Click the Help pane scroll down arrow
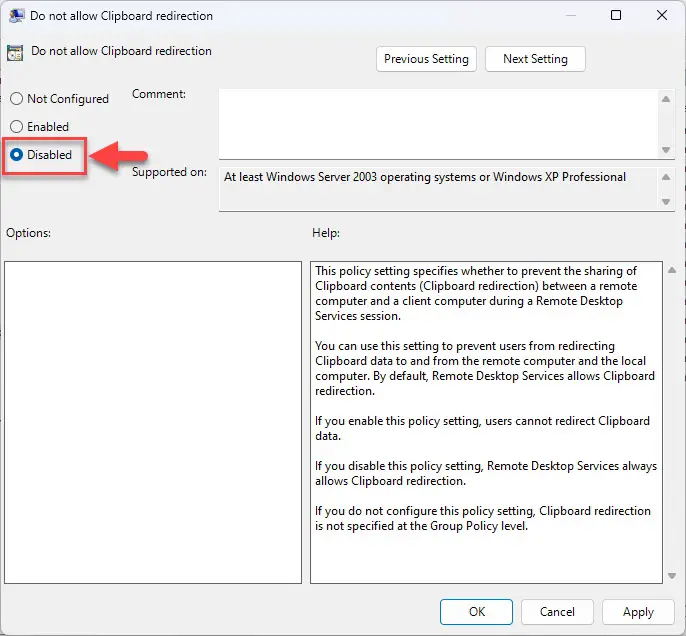The image size is (686, 636). [x=672, y=576]
